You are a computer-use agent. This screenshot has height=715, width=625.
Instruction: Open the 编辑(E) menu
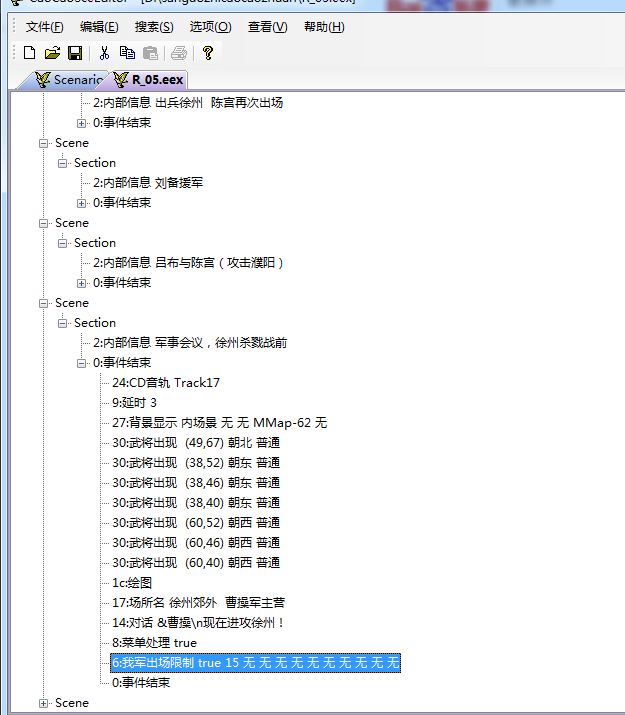99,27
